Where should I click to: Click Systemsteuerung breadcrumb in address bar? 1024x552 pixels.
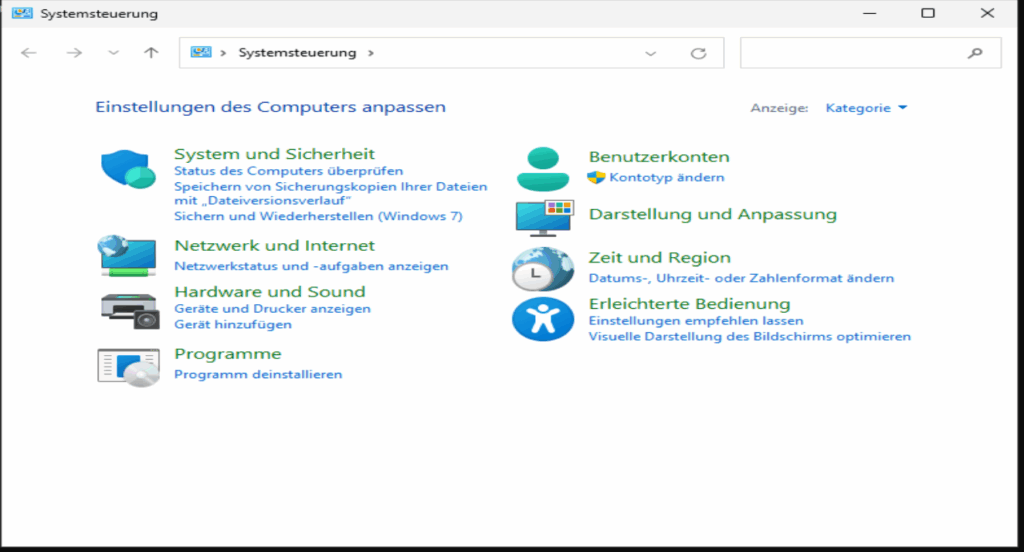coord(297,53)
